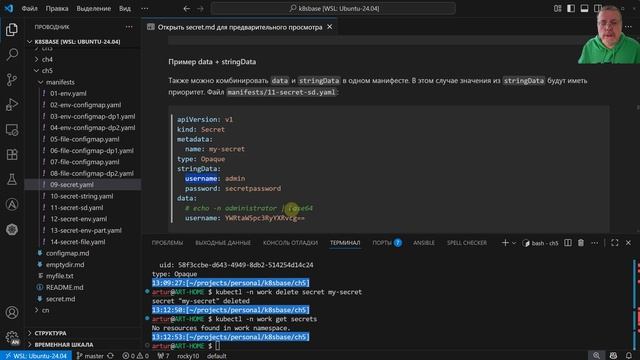Toggle bottom panel layout icon
The width and height of the screenshot is (640, 360).
point(584,8)
